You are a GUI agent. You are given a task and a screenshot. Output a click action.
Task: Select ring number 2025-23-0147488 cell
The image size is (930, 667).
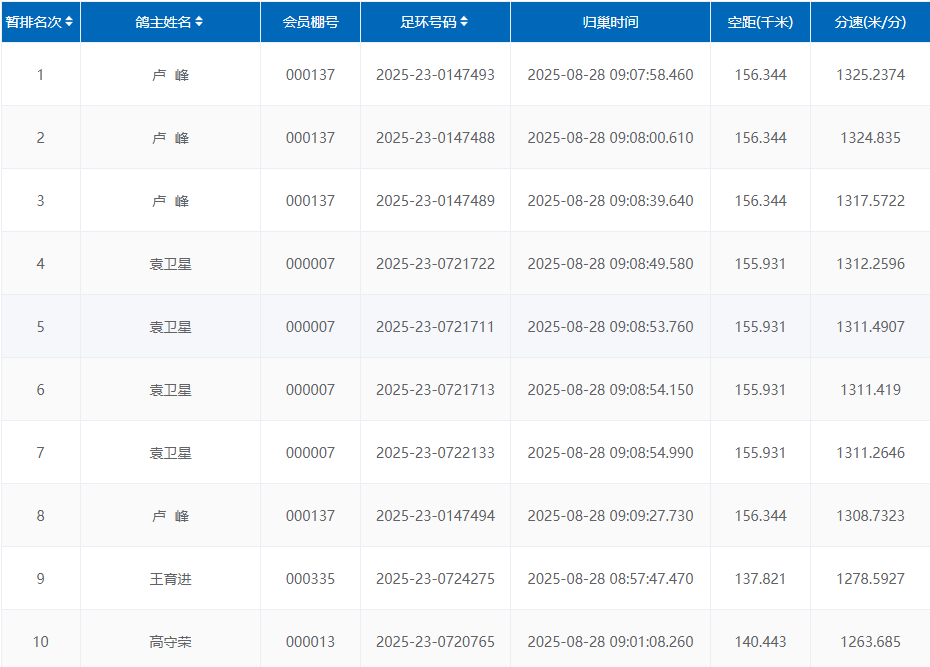point(435,138)
